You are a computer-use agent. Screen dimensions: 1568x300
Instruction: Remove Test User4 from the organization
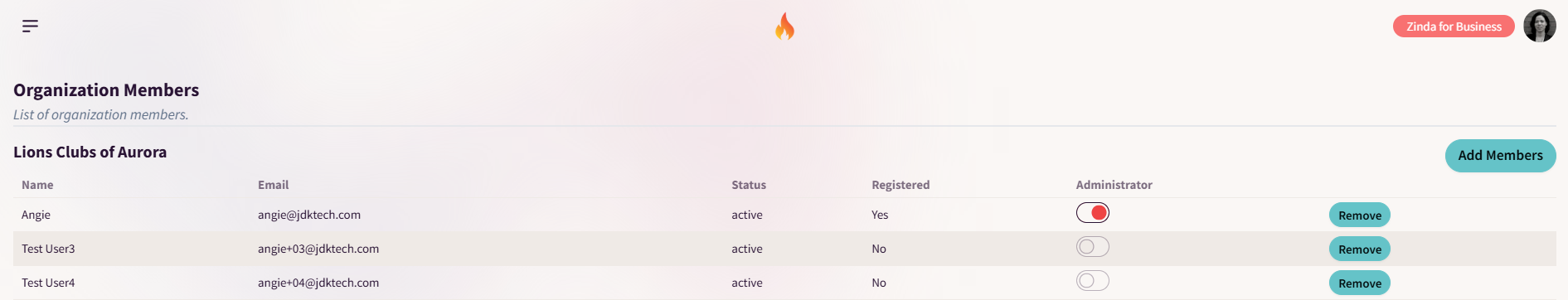[1360, 283]
